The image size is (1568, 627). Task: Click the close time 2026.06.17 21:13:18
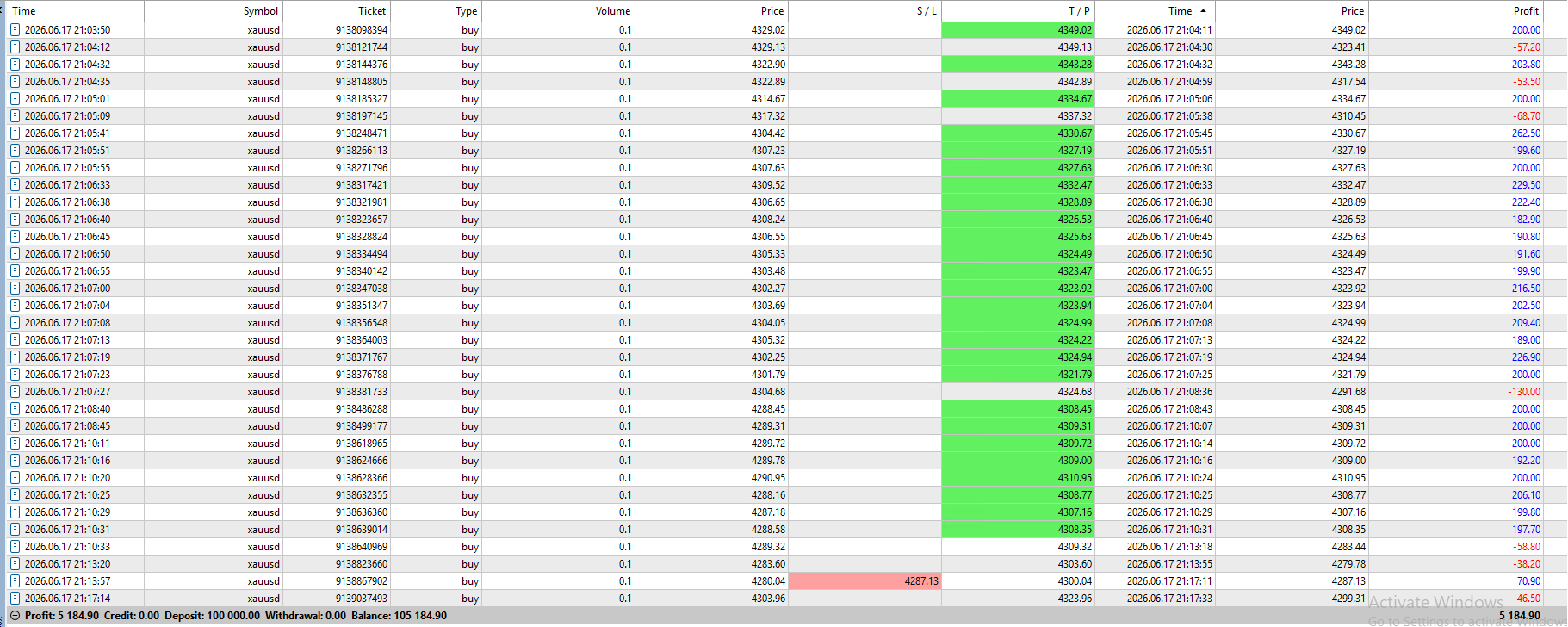click(1169, 547)
